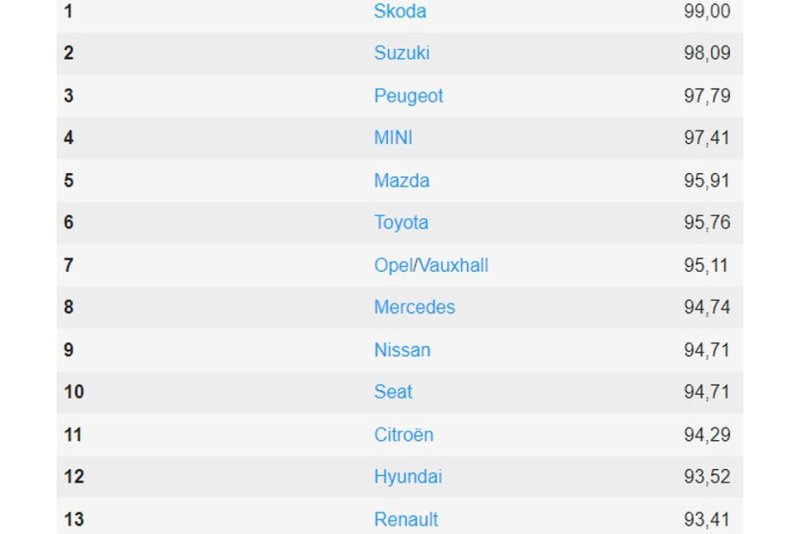Visit the Toyota link
Viewport: 800px width, 534px height.
click(x=401, y=223)
